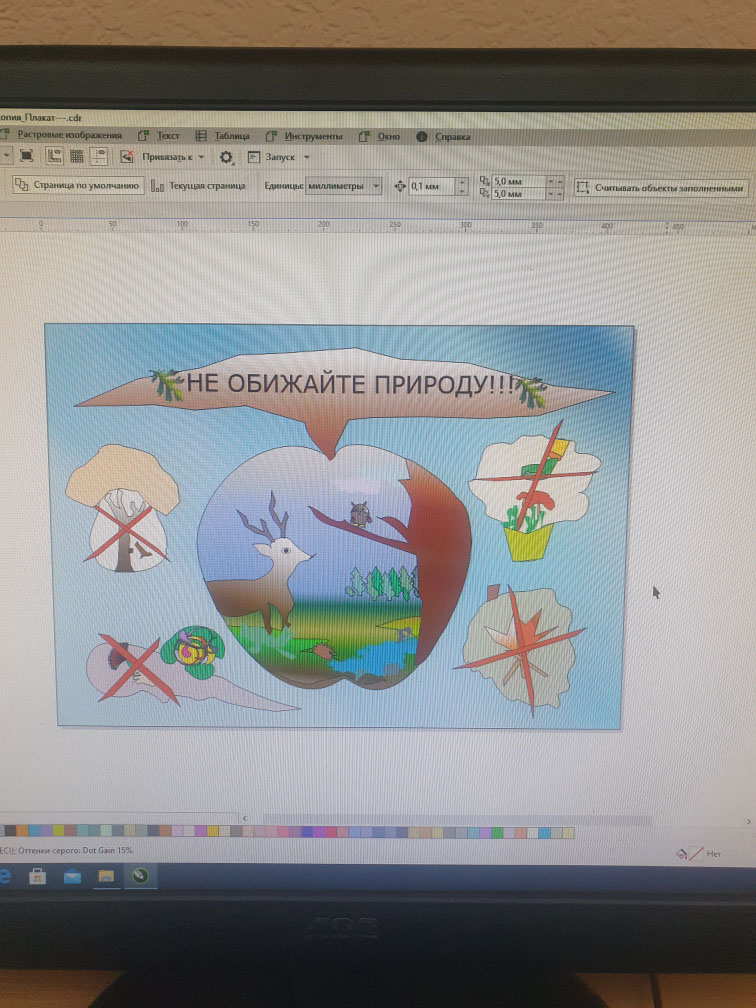
Task: Toggle the show guidelines button
Action: (99, 157)
